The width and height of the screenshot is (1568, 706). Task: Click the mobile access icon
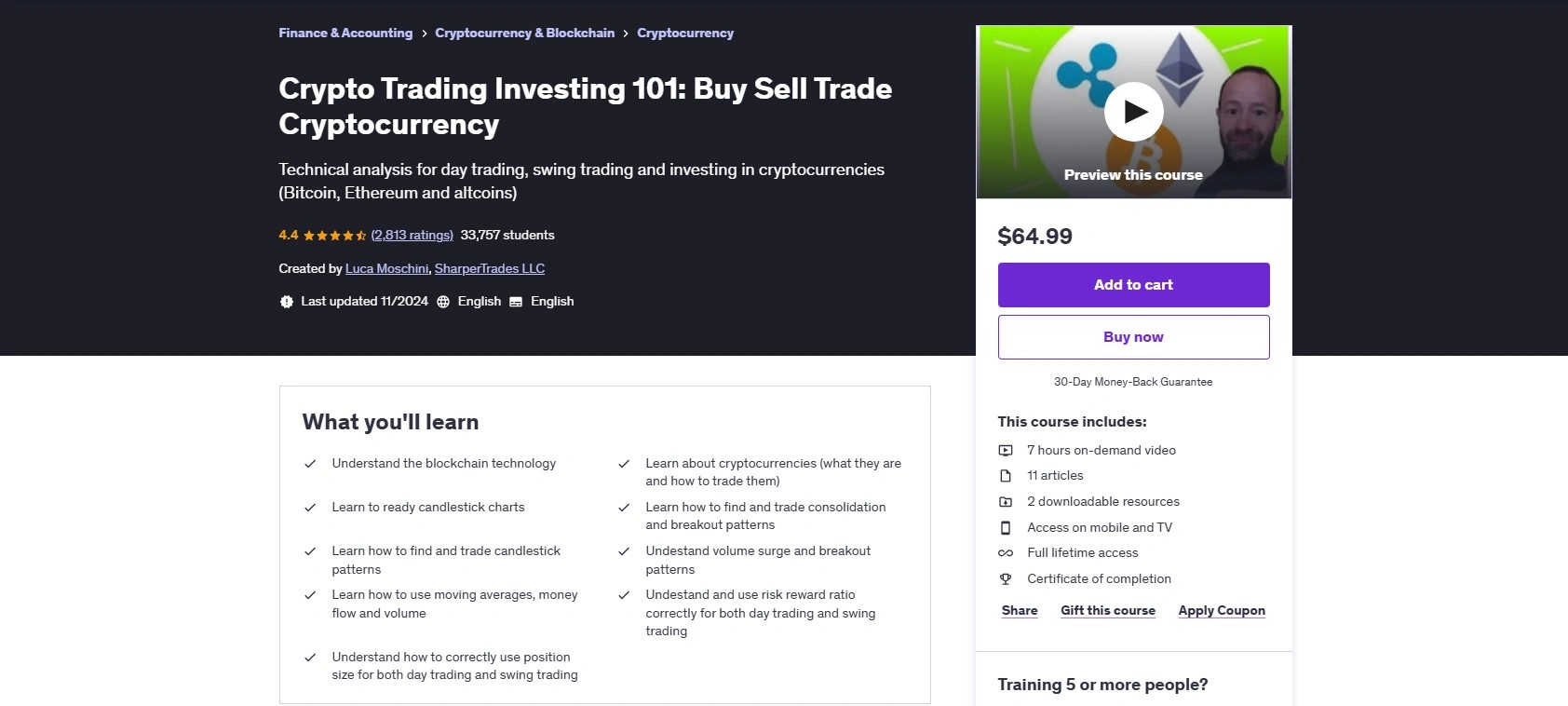pyautogui.click(x=1006, y=528)
